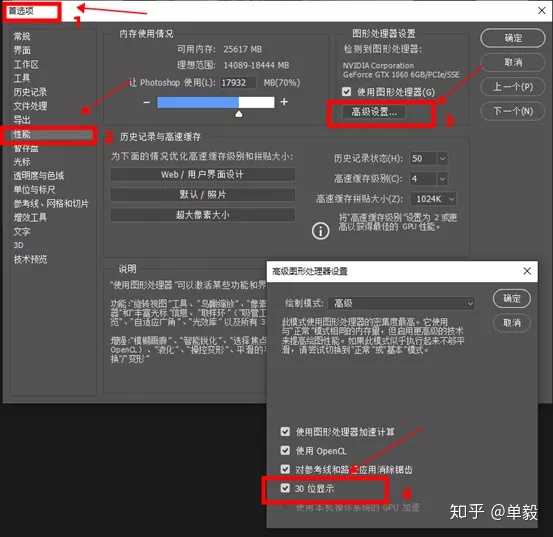Click 确定 in the preferences window
The height and width of the screenshot is (537, 553).
pos(512,38)
